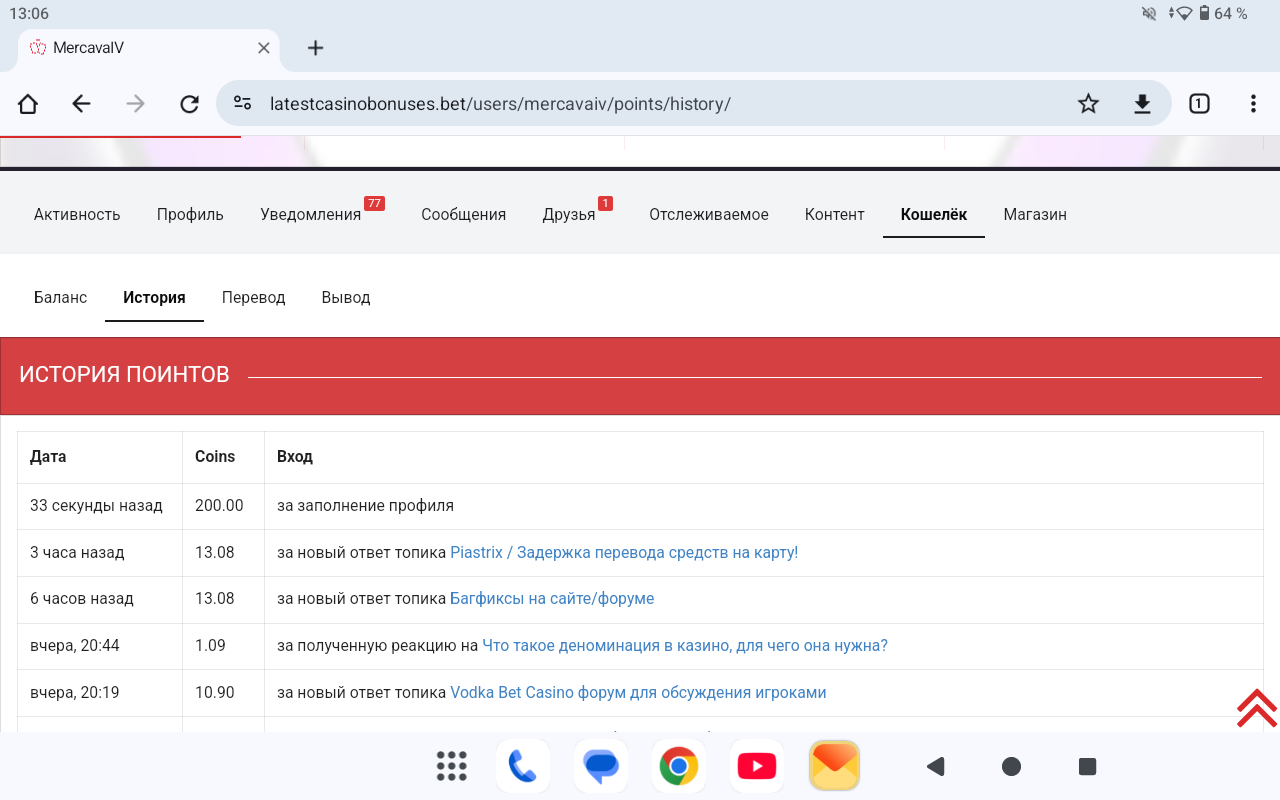Open the Багфиксы на сайте/форуме topic link
The width and height of the screenshot is (1280, 800).
pyautogui.click(x=552, y=599)
